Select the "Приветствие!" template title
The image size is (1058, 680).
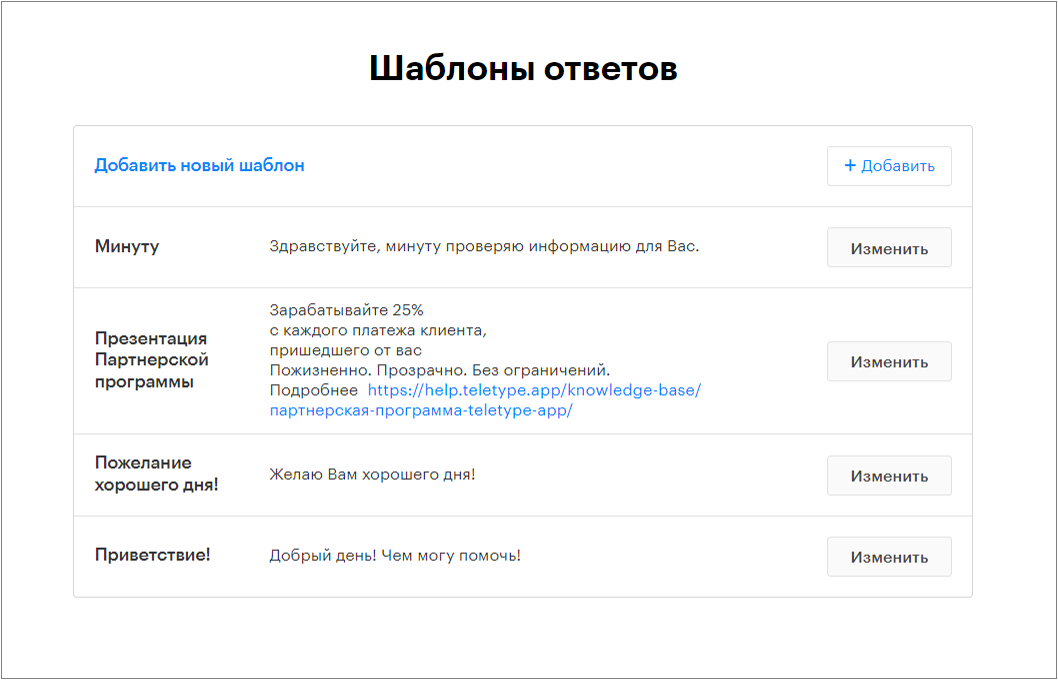(x=152, y=555)
